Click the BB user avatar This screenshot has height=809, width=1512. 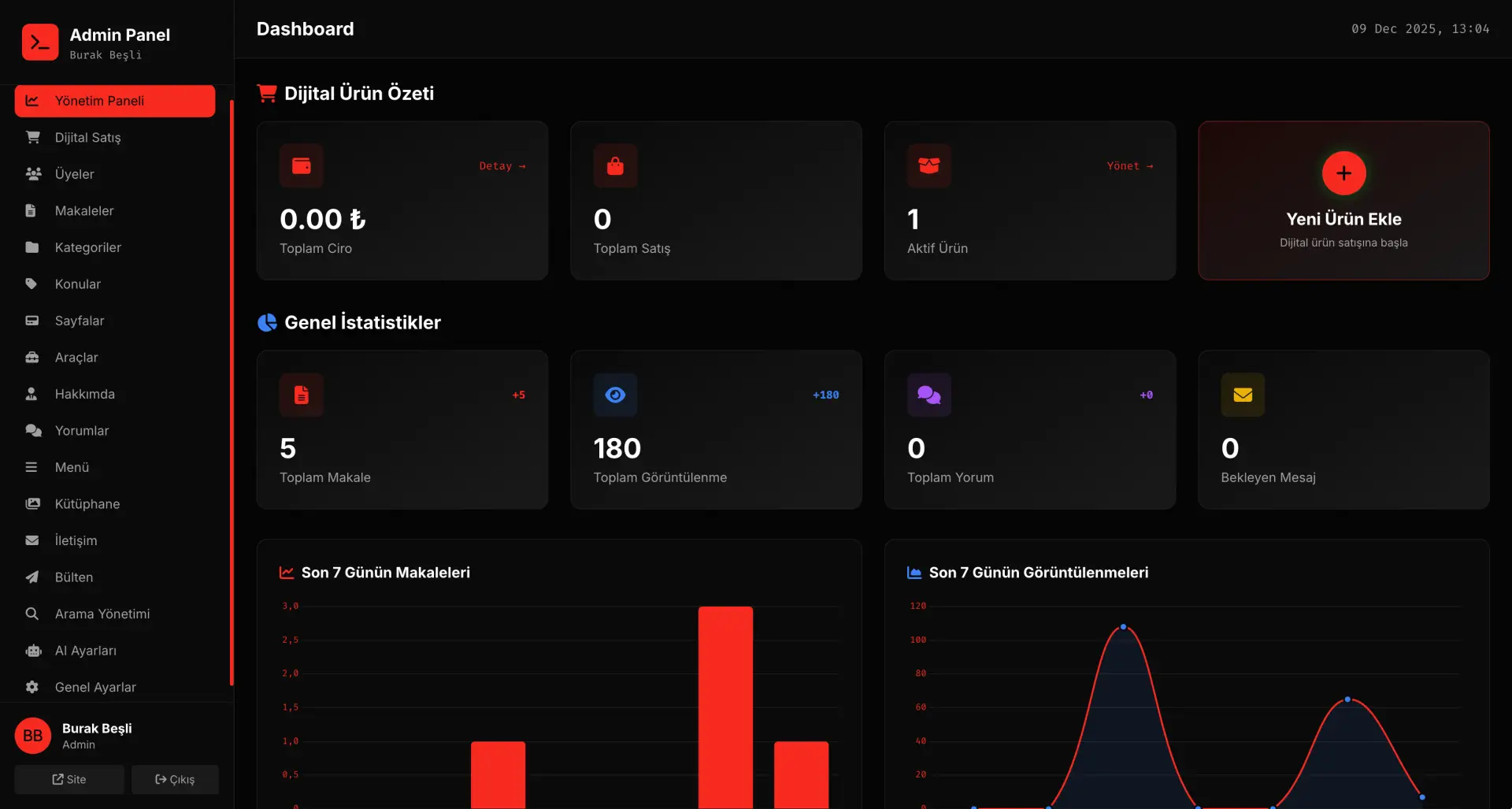pos(33,736)
